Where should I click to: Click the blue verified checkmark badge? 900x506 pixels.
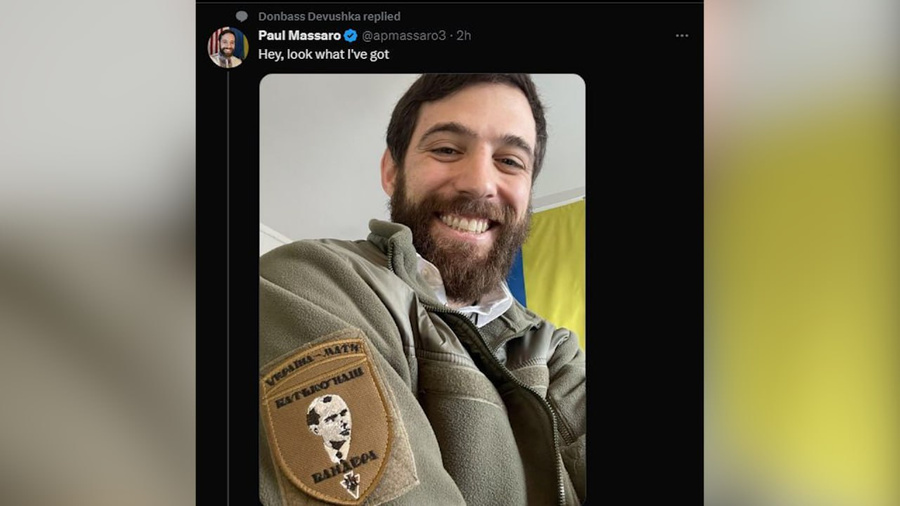click(350, 35)
